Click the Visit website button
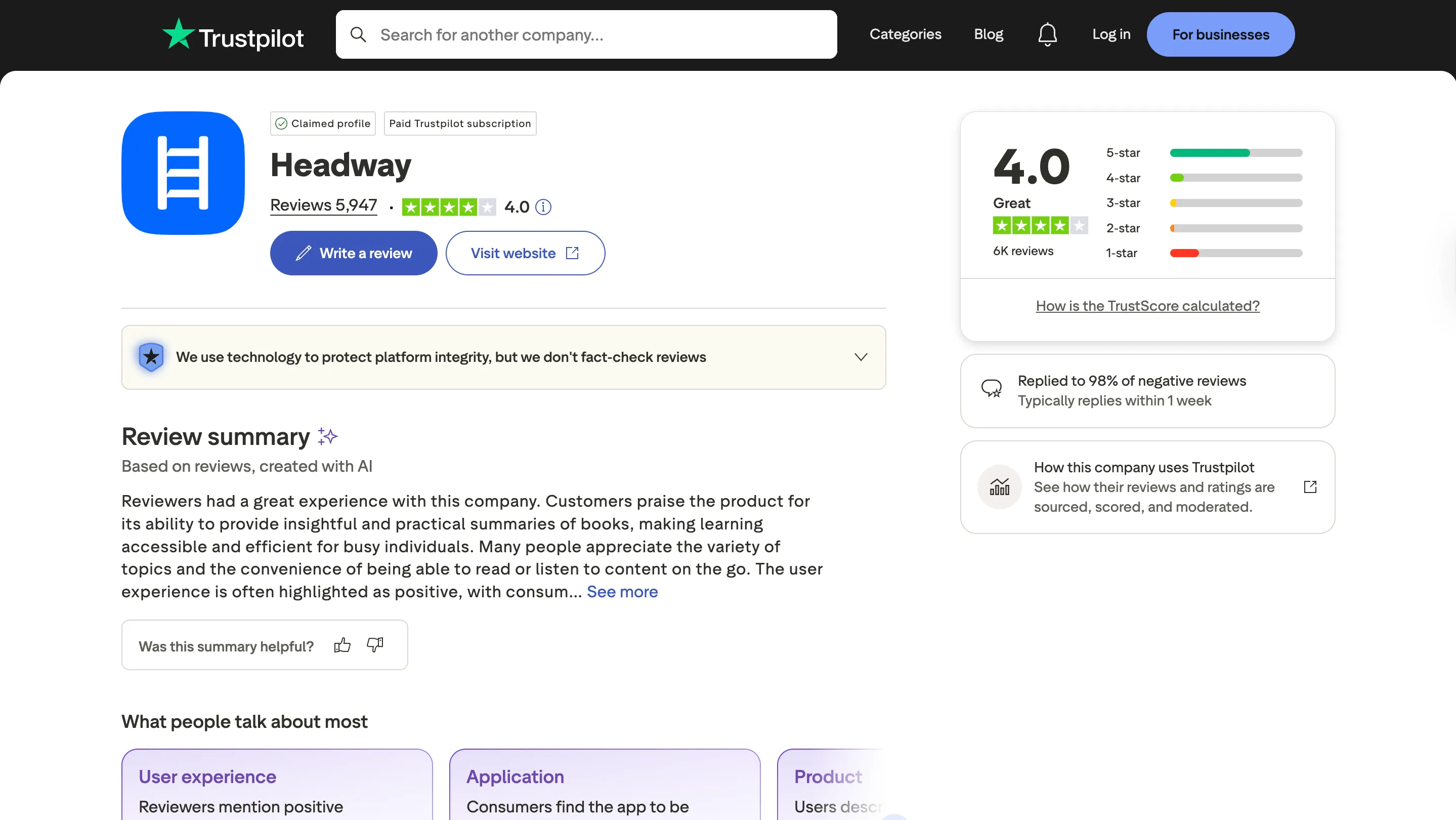This screenshot has width=1456, height=820. tap(525, 253)
